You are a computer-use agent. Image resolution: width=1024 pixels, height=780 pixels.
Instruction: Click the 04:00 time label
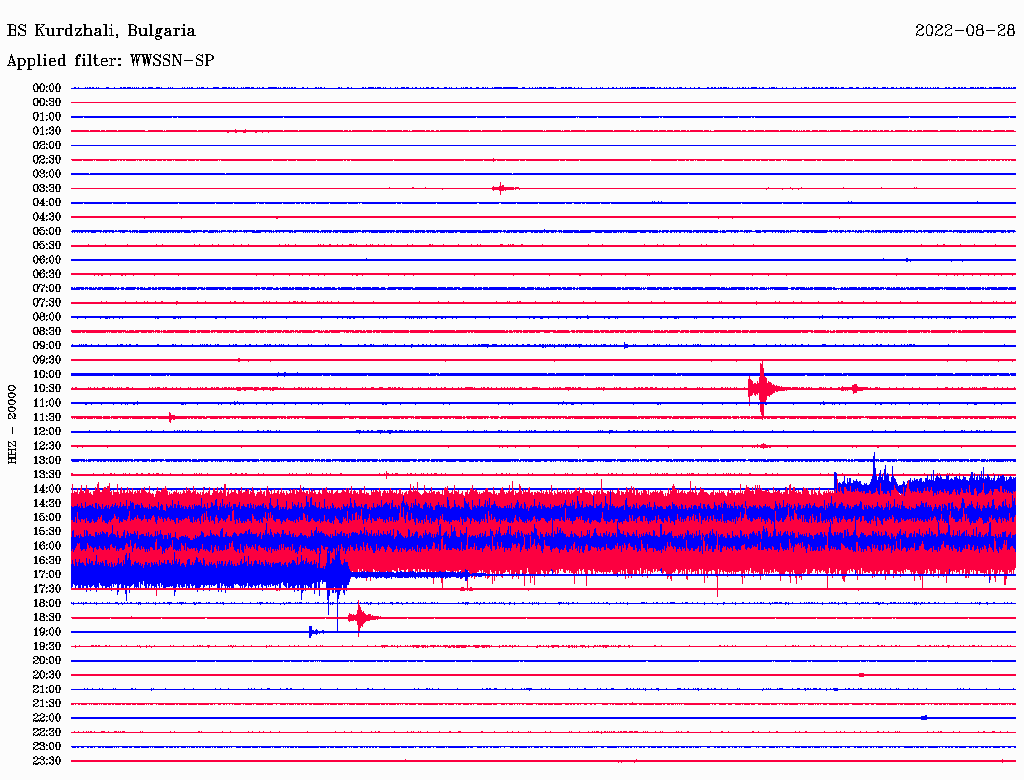[47, 203]
